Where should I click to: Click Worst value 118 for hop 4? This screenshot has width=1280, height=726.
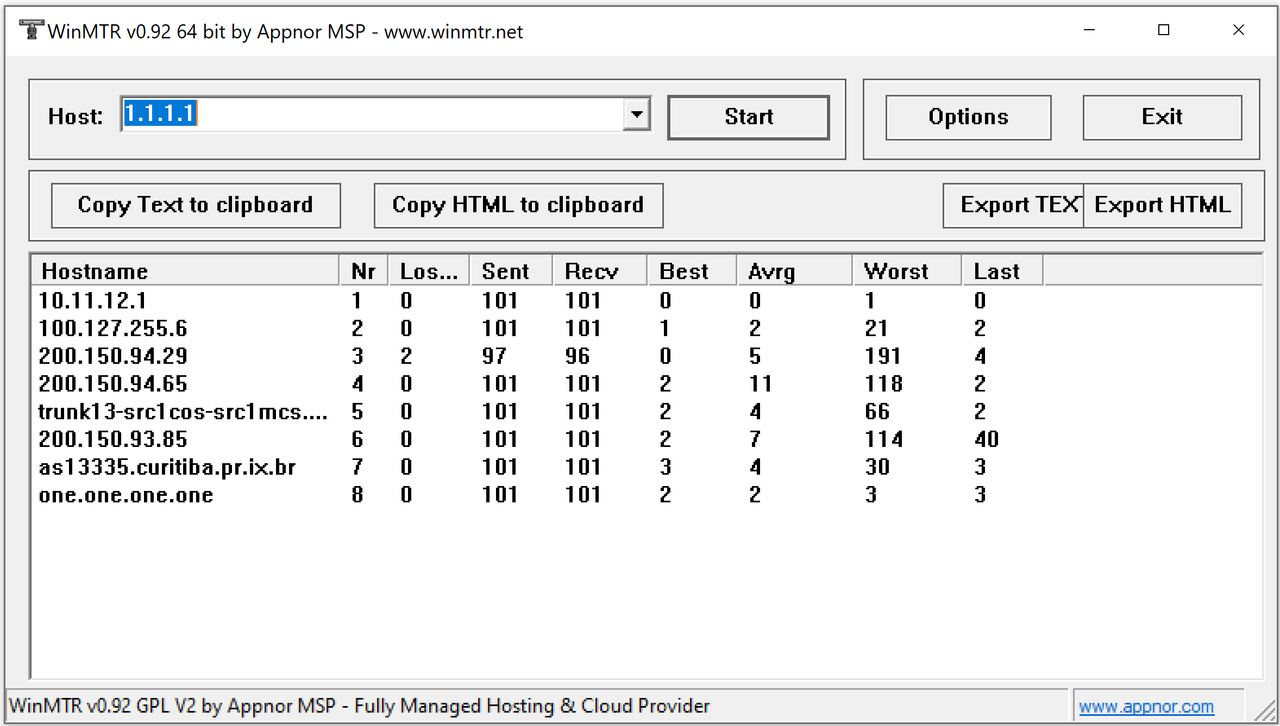884,384
